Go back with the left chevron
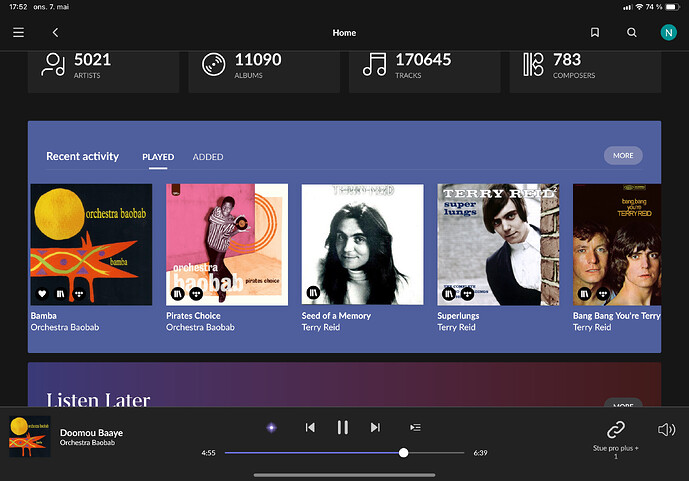 pos(55,33)
